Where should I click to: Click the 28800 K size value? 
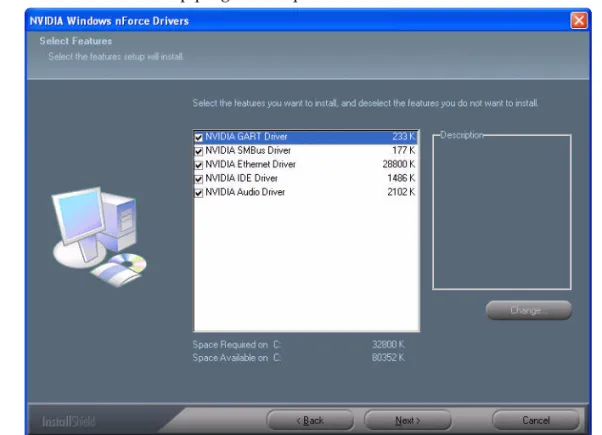[x=399, y=164]
